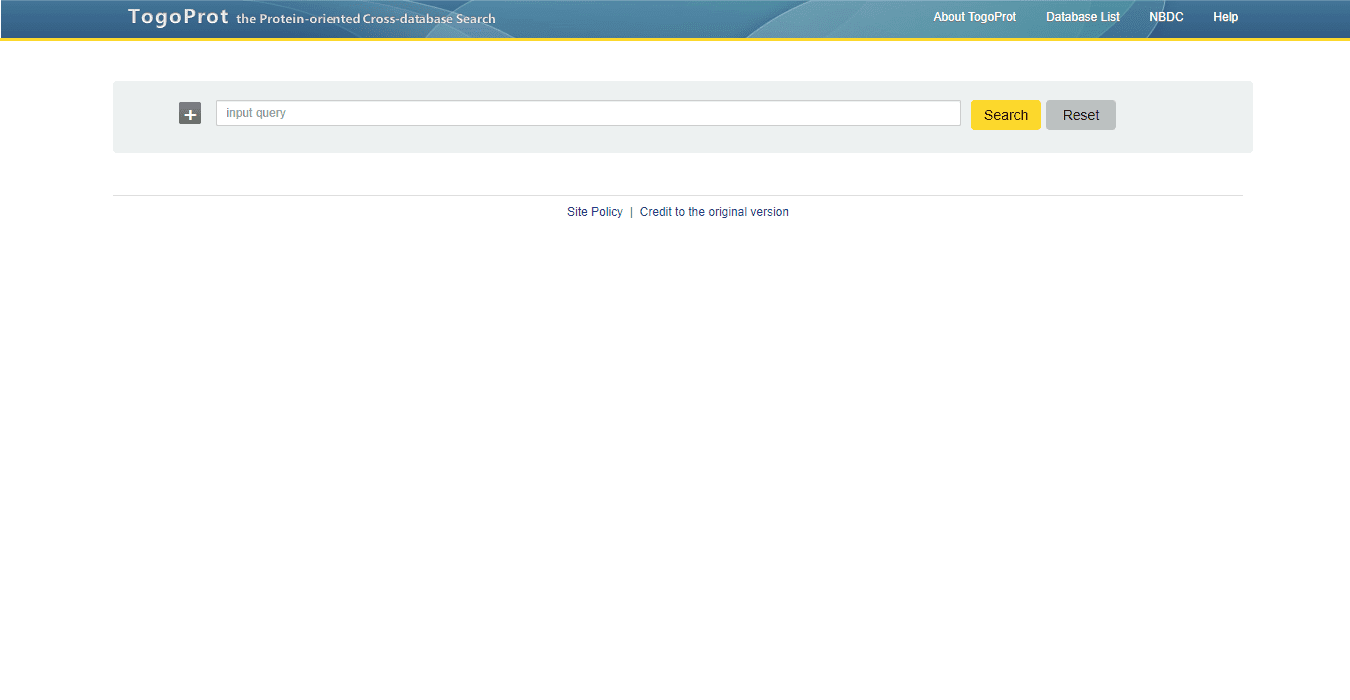Image resolution: width=1350 pixels, height=700 pixels.
Task: Click the plus icon beside the query field
Action: (x=190, y=114)
